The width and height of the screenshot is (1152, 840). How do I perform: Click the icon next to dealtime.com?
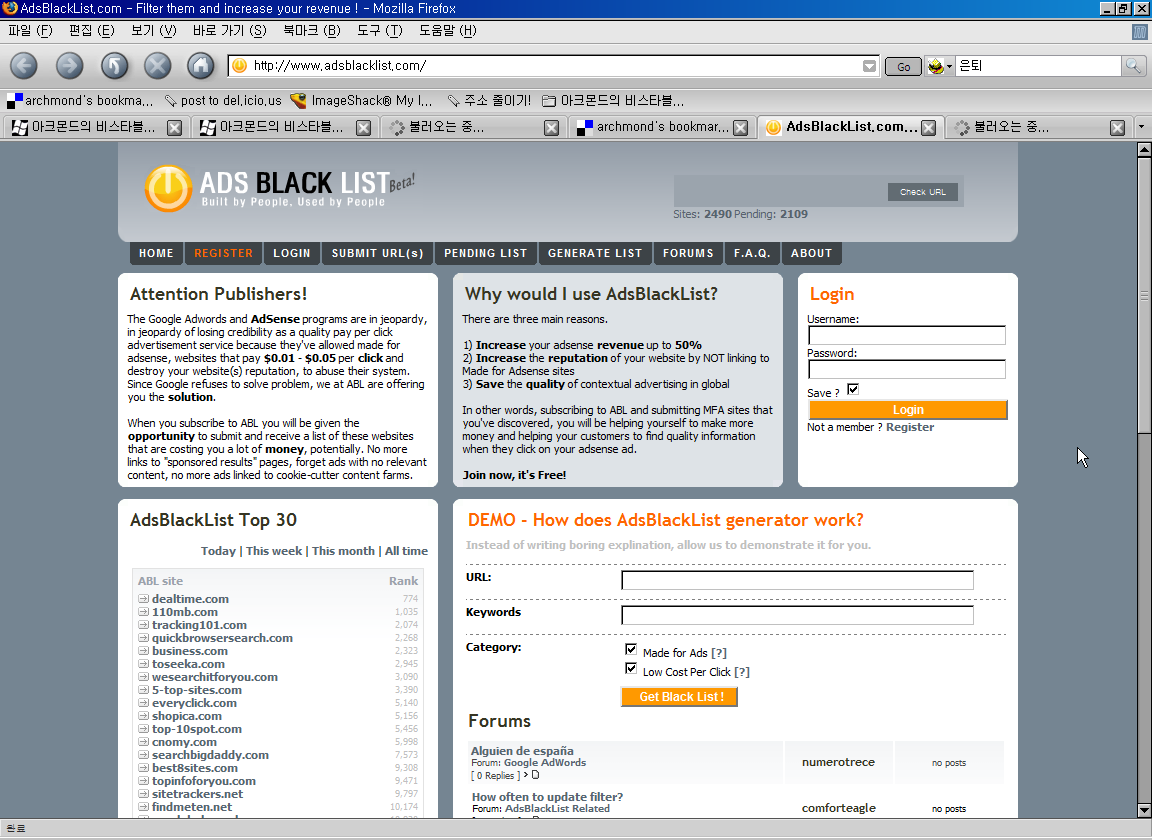click(x=143, y=599)
